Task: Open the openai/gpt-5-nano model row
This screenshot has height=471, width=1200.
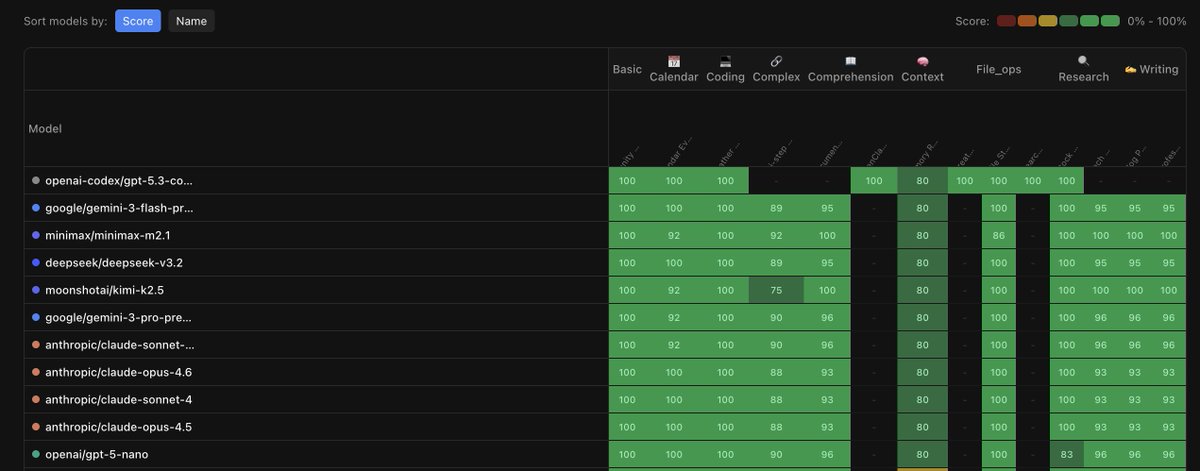Action: coord(316,454)
